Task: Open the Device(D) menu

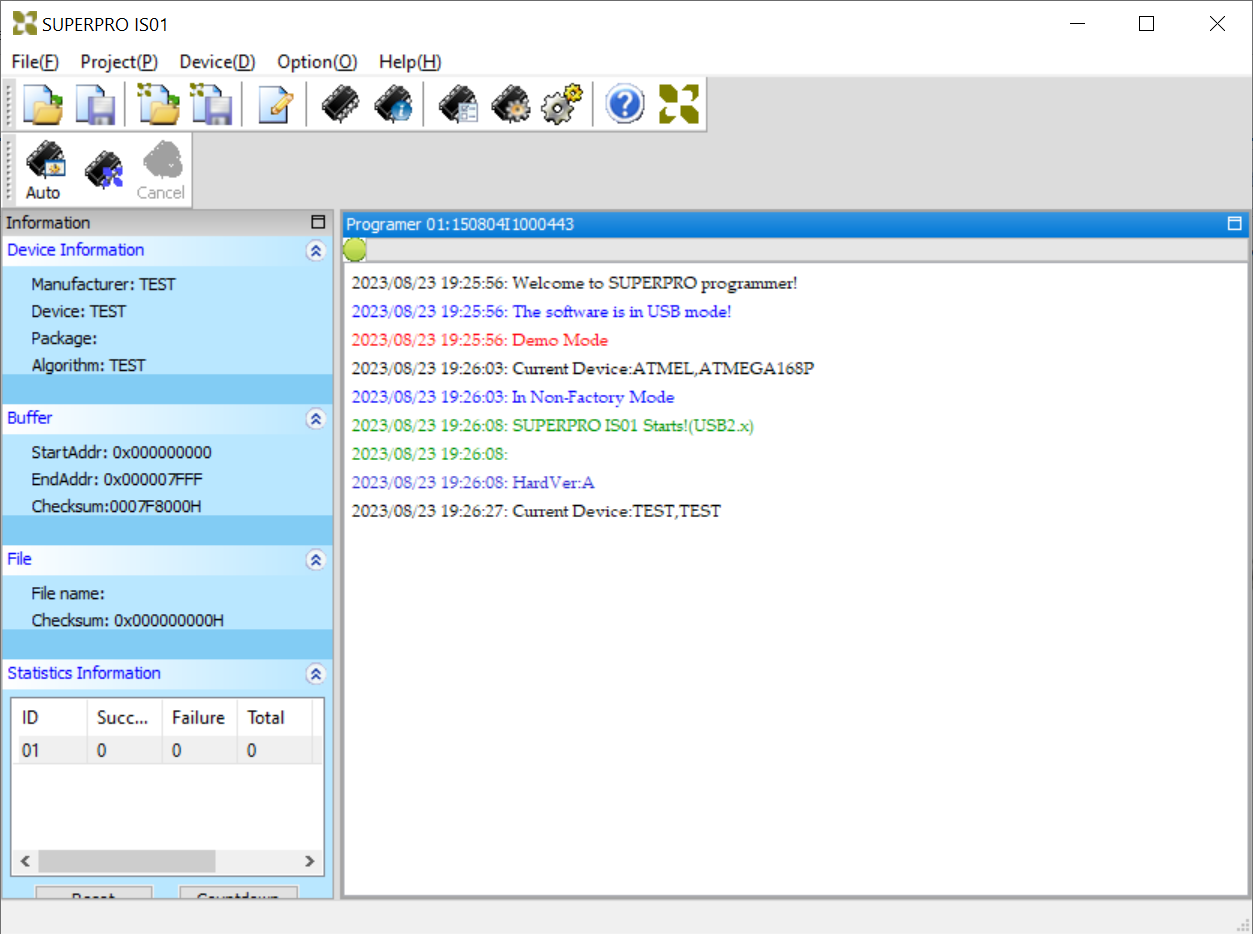Action: click(217, 62)
